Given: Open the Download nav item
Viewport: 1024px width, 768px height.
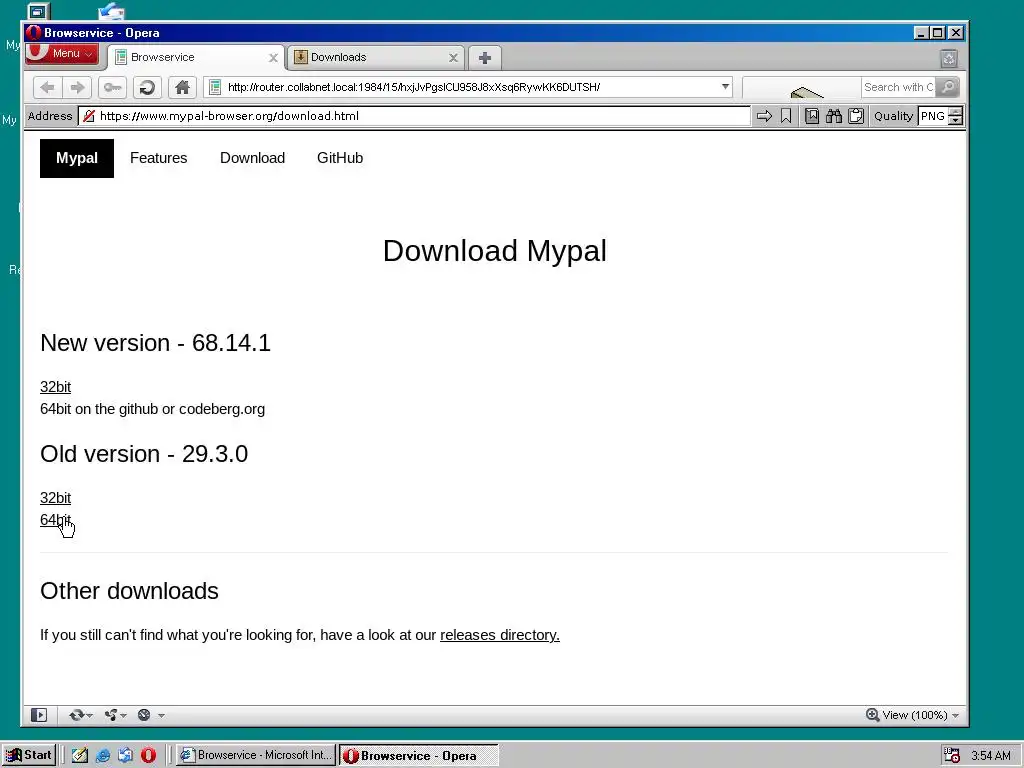Looking at the screenshot, I should pyautogui.click(x=252, y=158).
